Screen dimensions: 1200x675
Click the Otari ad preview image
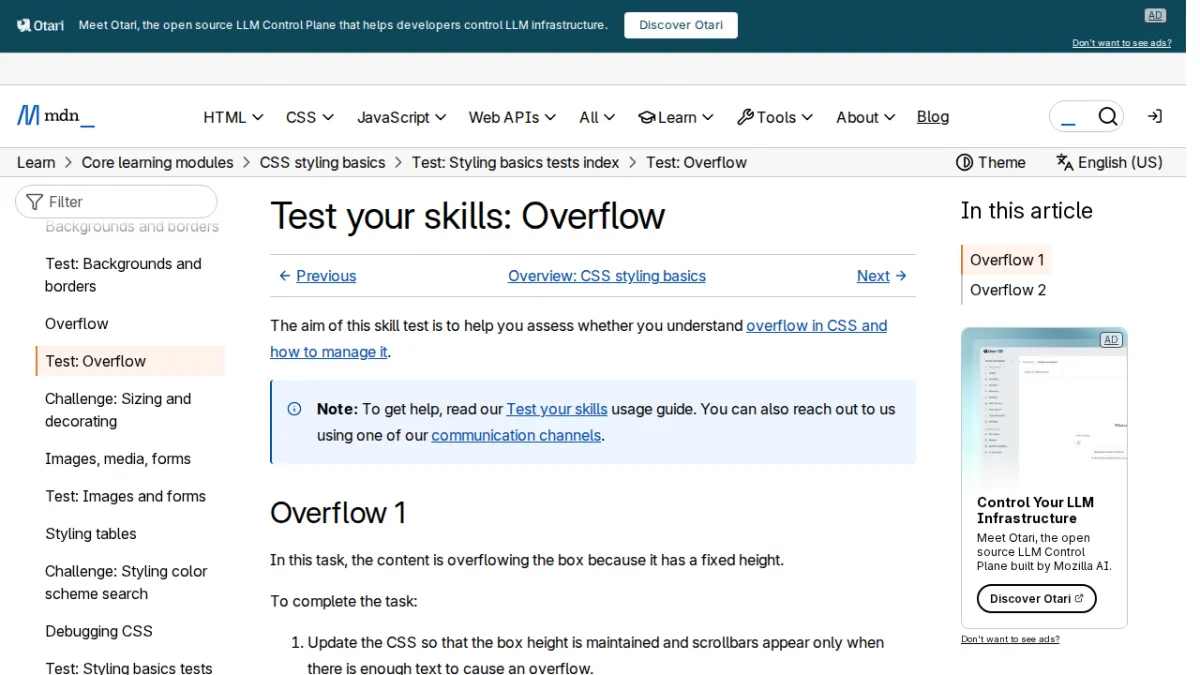click(x=1044, y=407)
